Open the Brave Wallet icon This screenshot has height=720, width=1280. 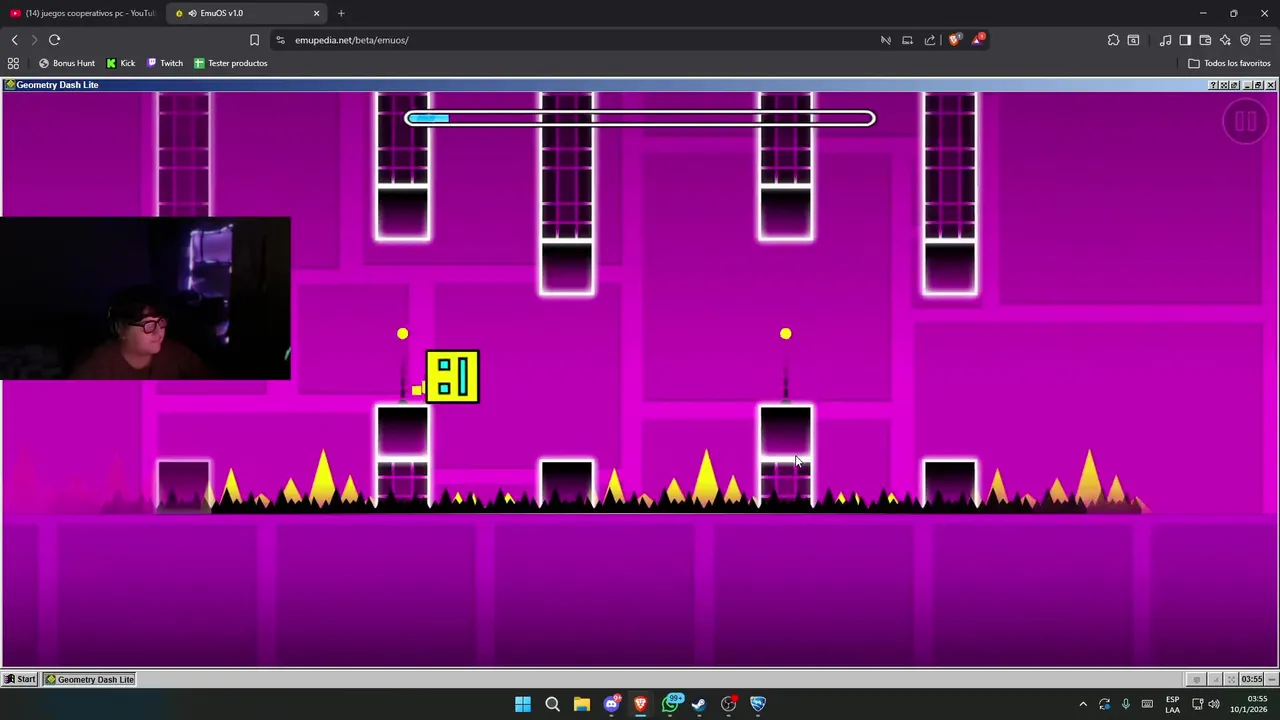1205,40
